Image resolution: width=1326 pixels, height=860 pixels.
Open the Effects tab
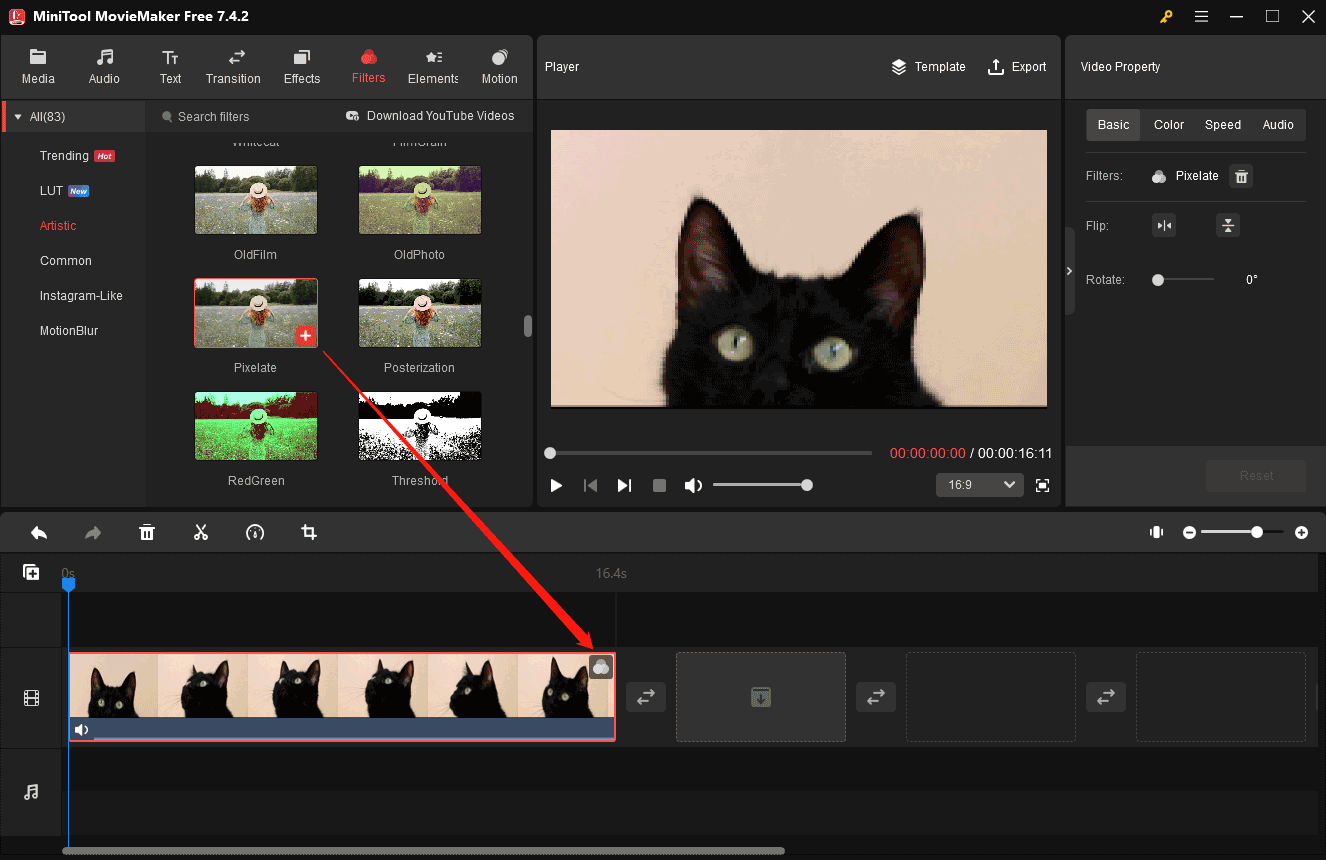(302, 67)
